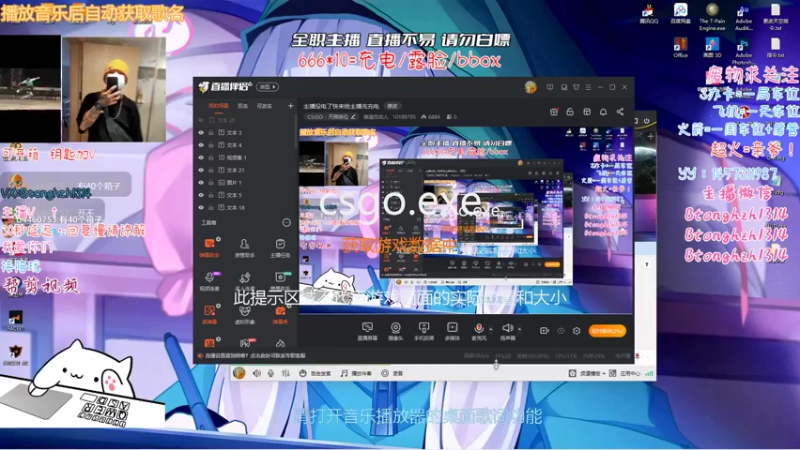800x450 pixels.
Task: Open the 主播任务 tool
Action: tap(280, 247)
